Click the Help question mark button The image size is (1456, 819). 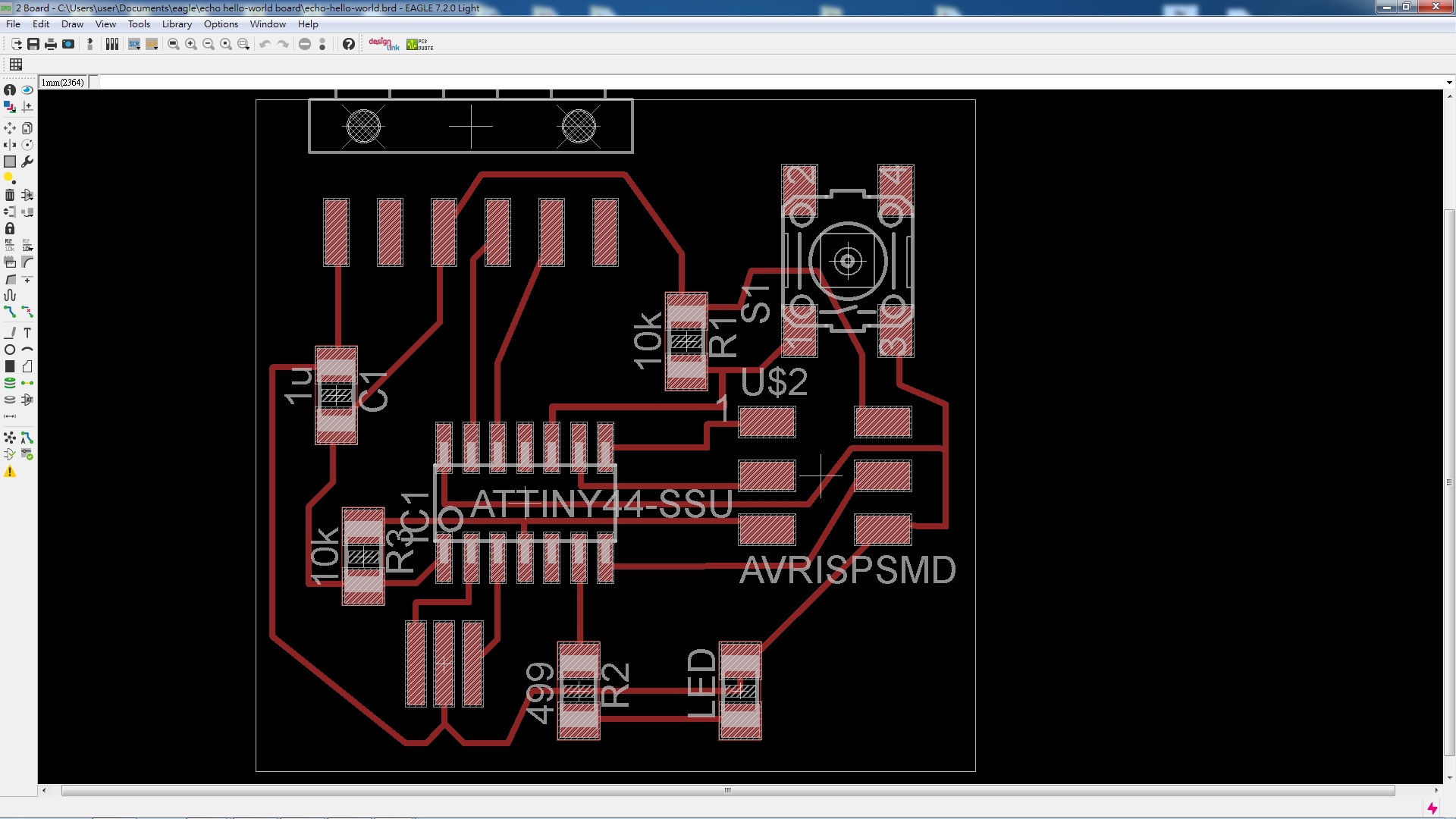tap(348, 44)
